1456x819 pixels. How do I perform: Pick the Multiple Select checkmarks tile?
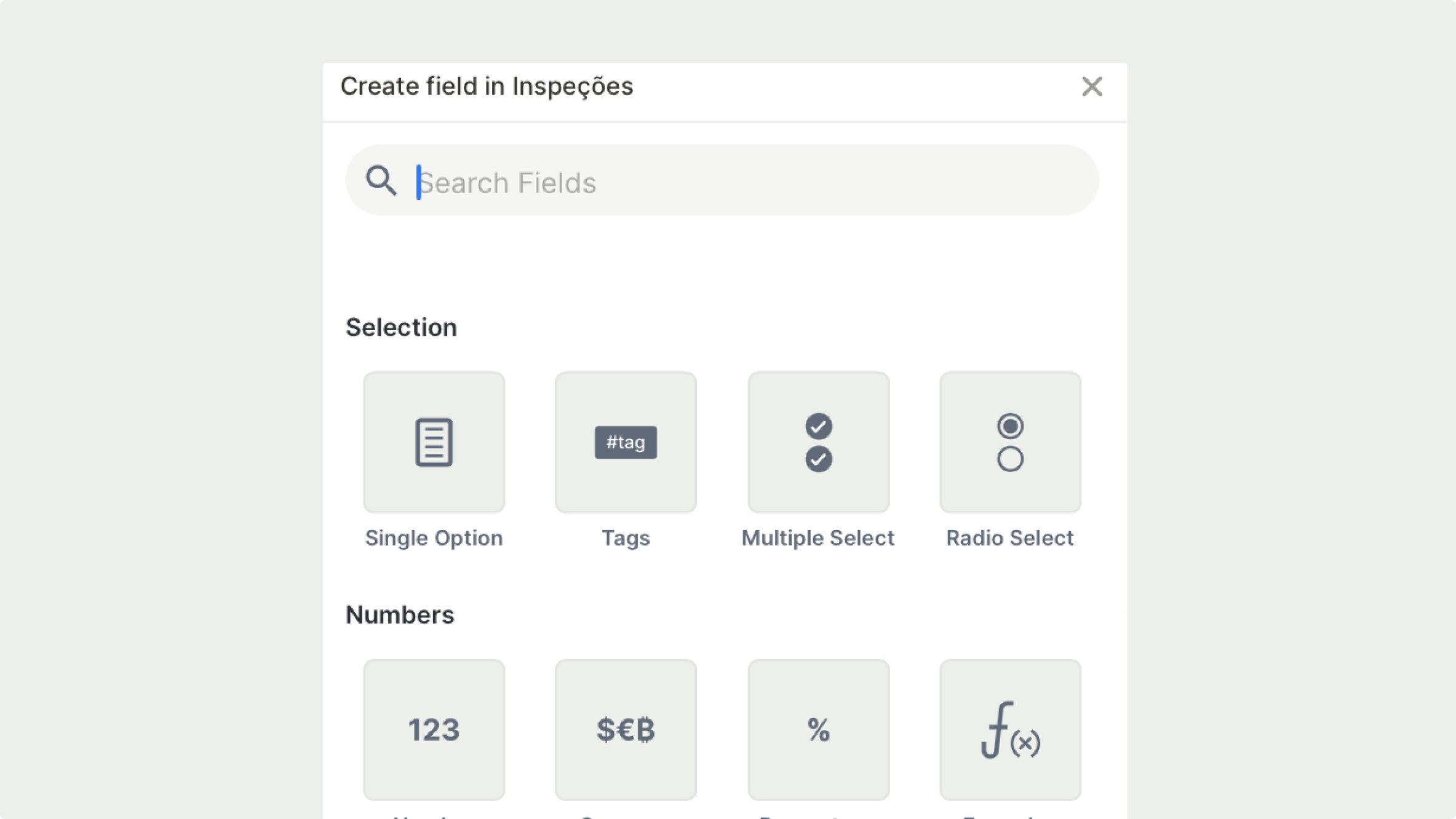(x=818, y=442)
